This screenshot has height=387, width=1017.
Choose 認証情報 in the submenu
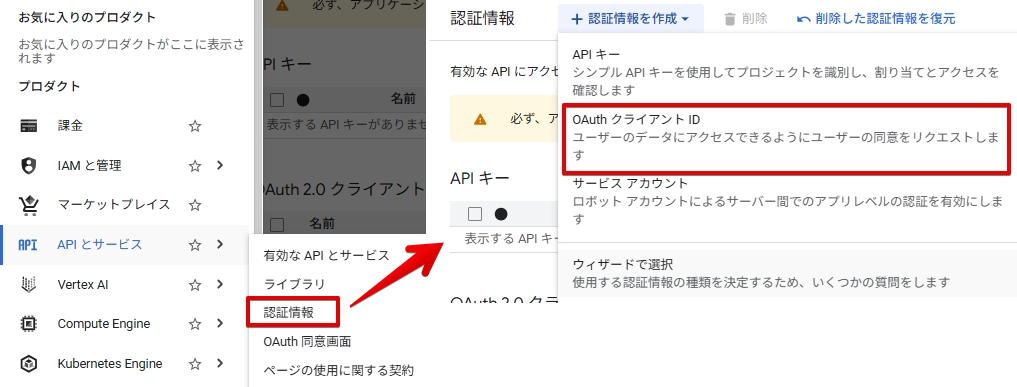tap(289, 312)
